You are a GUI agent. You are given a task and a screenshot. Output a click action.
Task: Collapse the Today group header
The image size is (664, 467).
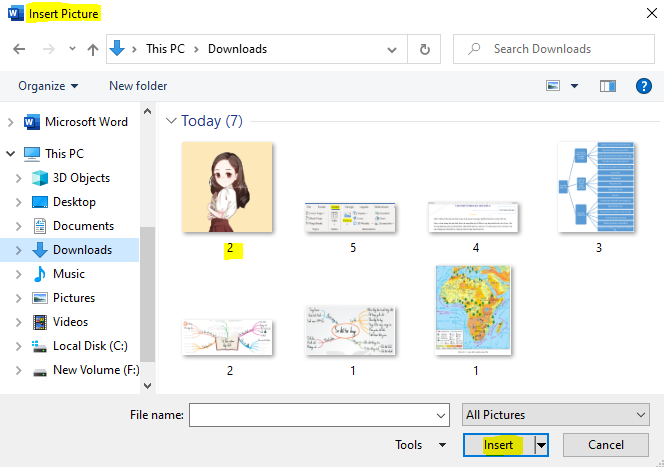click(x=171, y=121)
